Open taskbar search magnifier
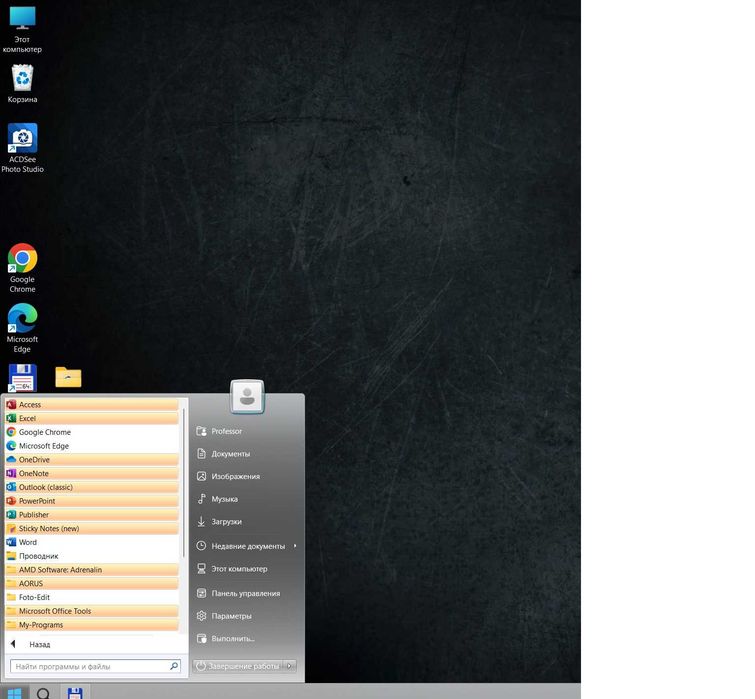The image size is (755, 699). click(43, 692)
